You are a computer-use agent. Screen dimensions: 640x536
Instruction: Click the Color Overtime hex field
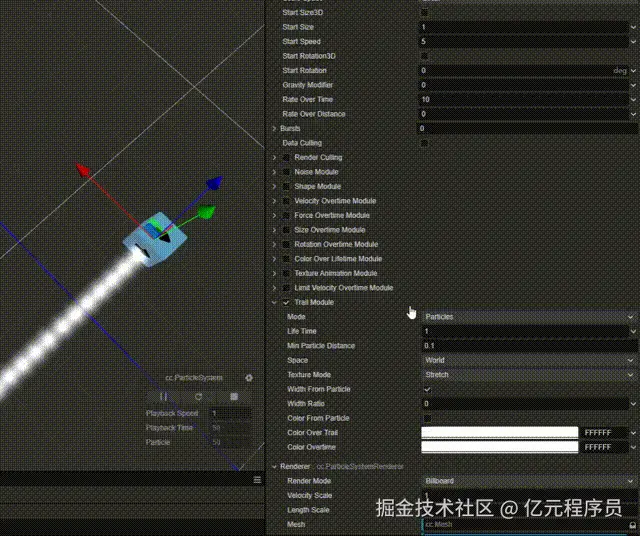coord(604,447)
